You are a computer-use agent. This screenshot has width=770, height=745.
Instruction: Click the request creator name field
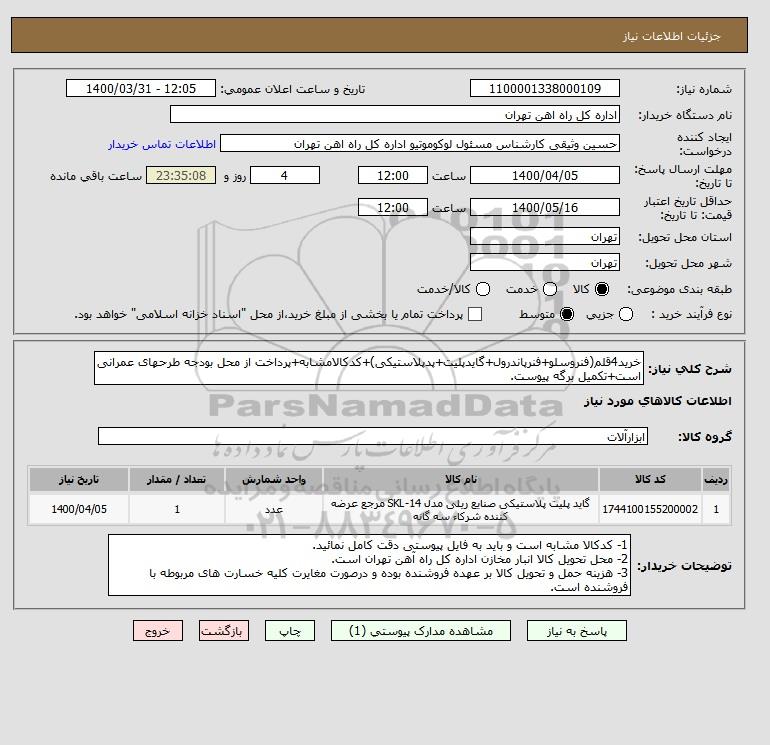pyautogui.click(x=420, y=144)
